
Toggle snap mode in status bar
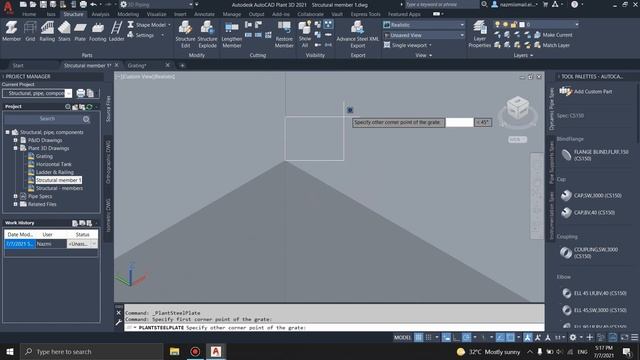click(x=428, y=338)
